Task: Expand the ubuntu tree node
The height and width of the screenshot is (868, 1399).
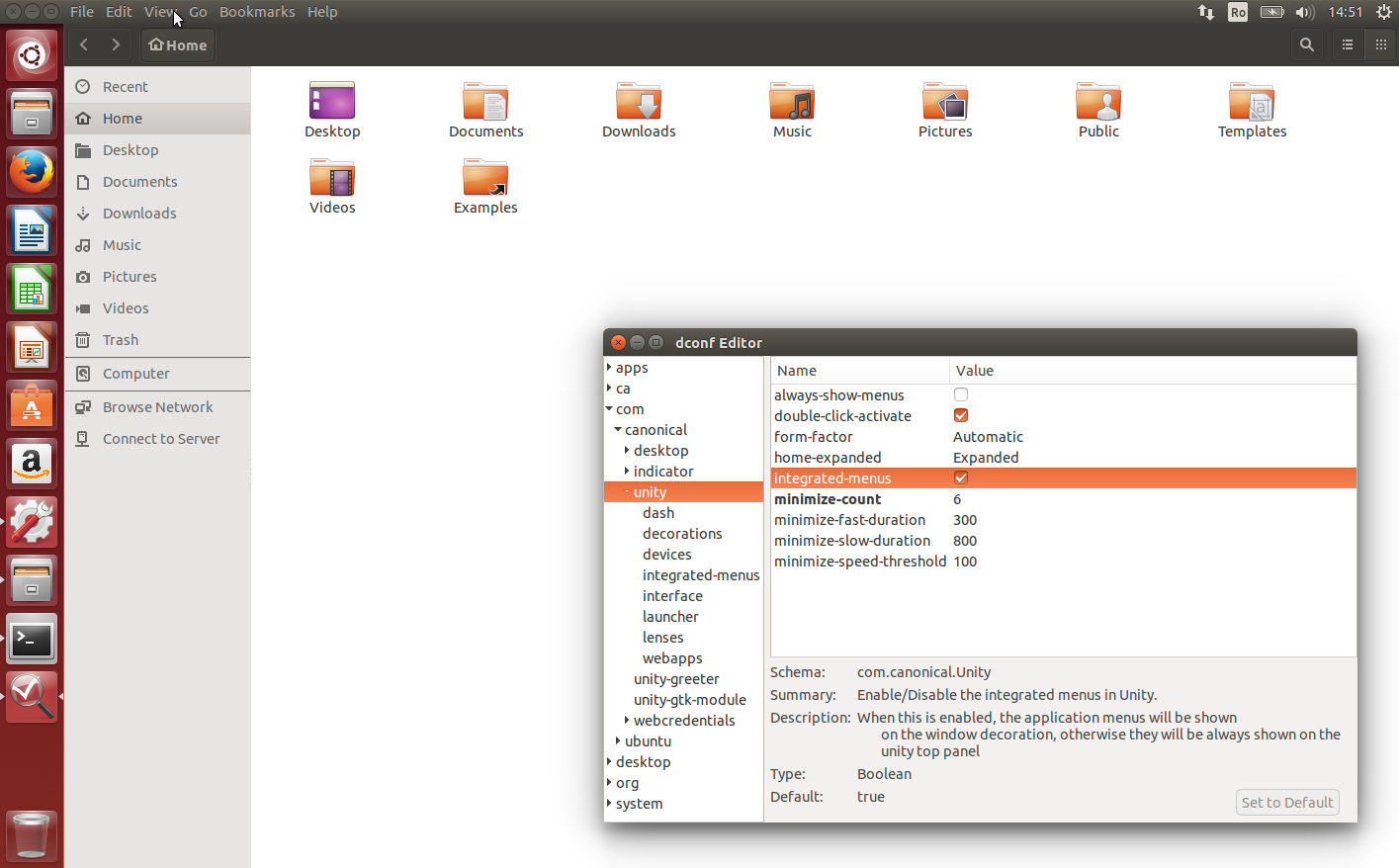Action: (x=618, y=740)
